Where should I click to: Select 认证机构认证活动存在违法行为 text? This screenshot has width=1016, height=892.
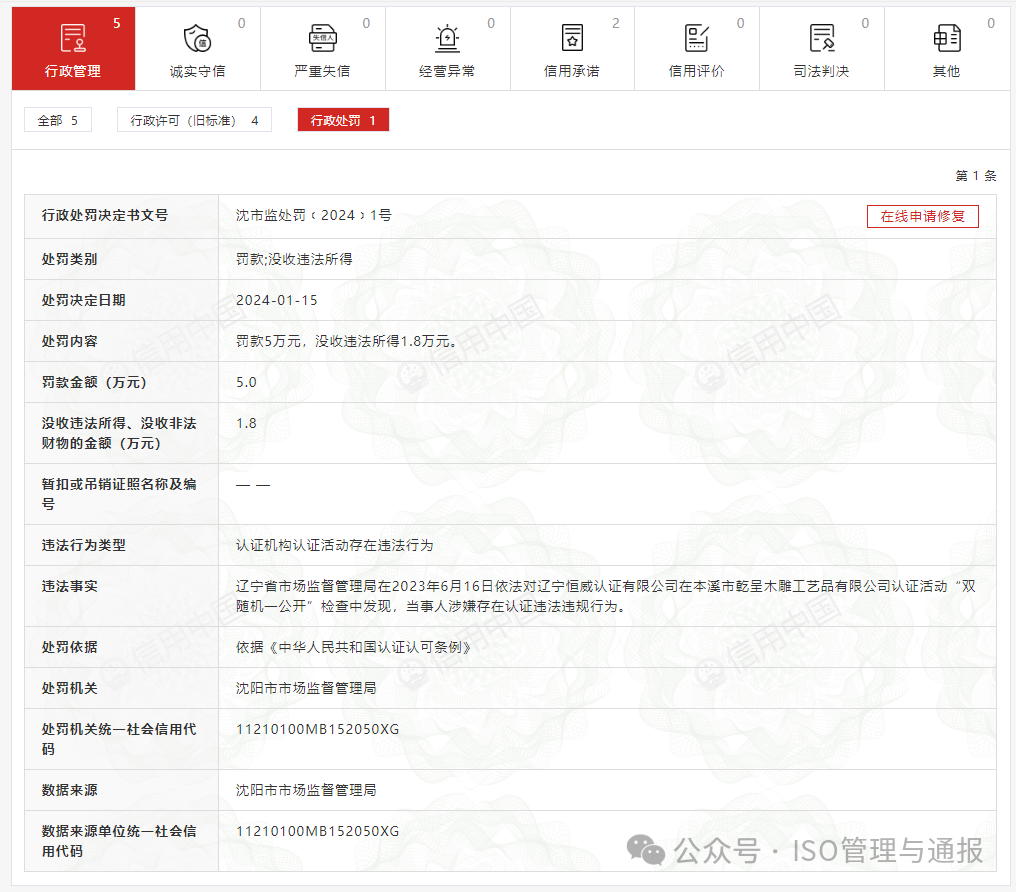[334, 545]
